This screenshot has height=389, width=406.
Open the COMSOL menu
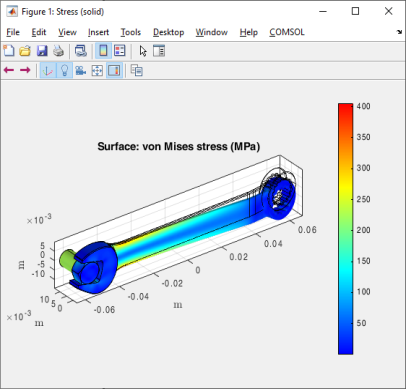click(x=287, y=32)
